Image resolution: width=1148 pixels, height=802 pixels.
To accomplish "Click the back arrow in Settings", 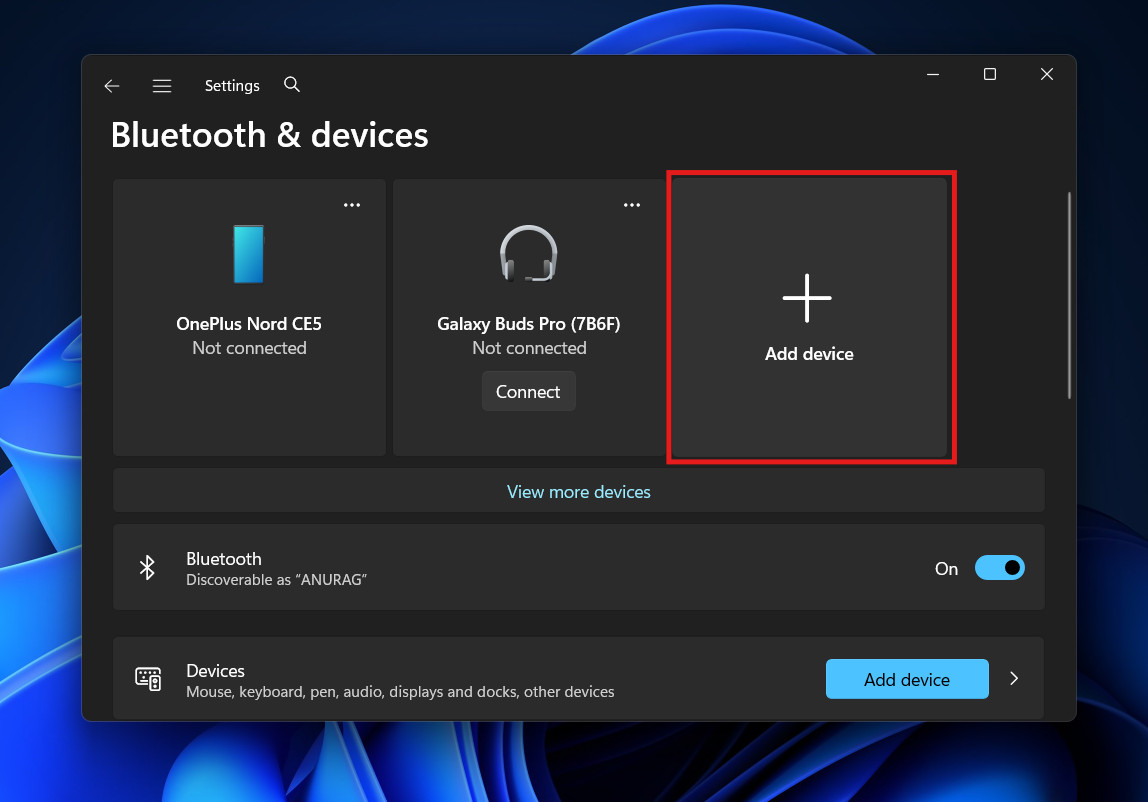I will pos(111,85).
